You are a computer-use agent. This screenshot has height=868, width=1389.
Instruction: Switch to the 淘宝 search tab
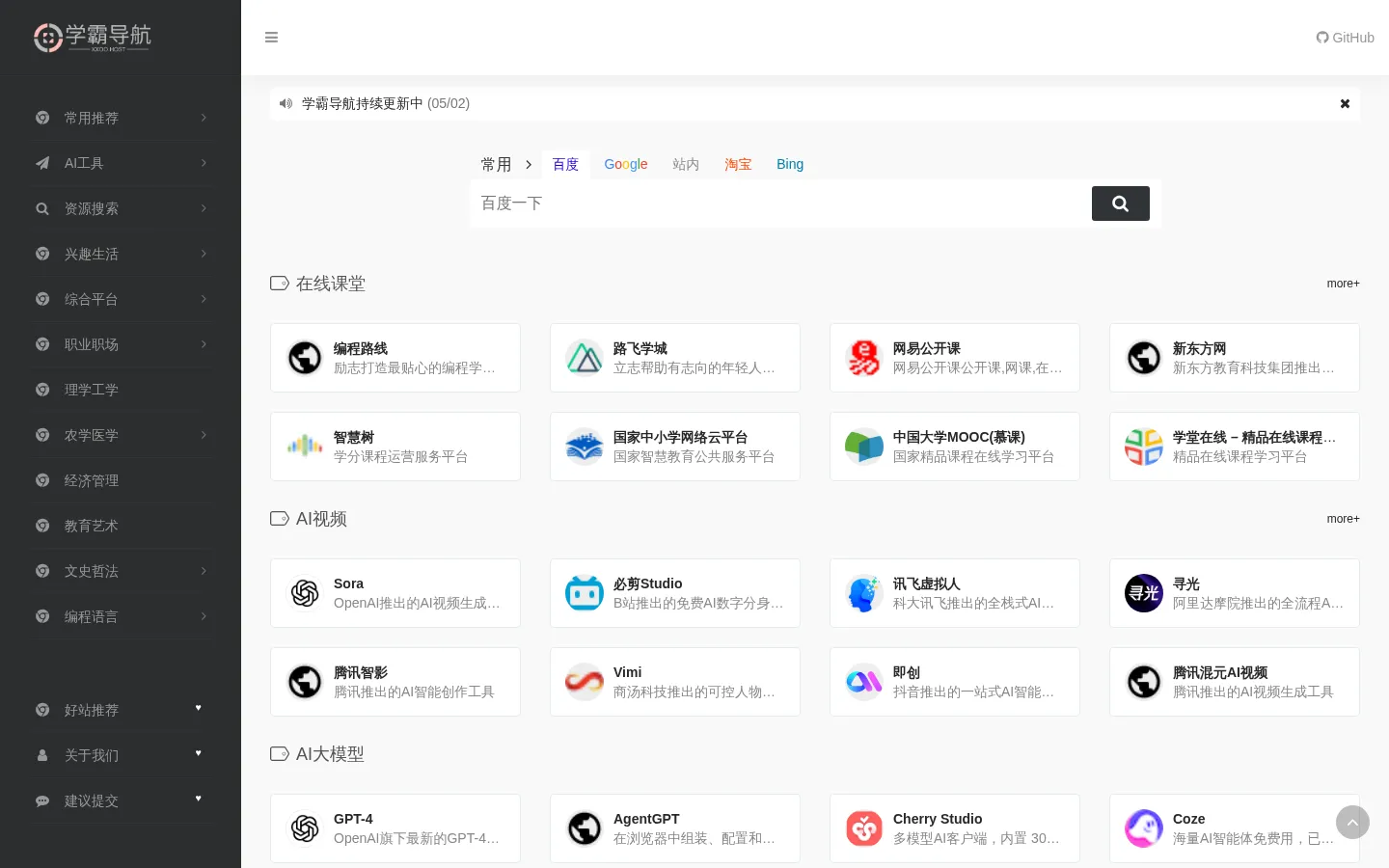click(738, 164)
